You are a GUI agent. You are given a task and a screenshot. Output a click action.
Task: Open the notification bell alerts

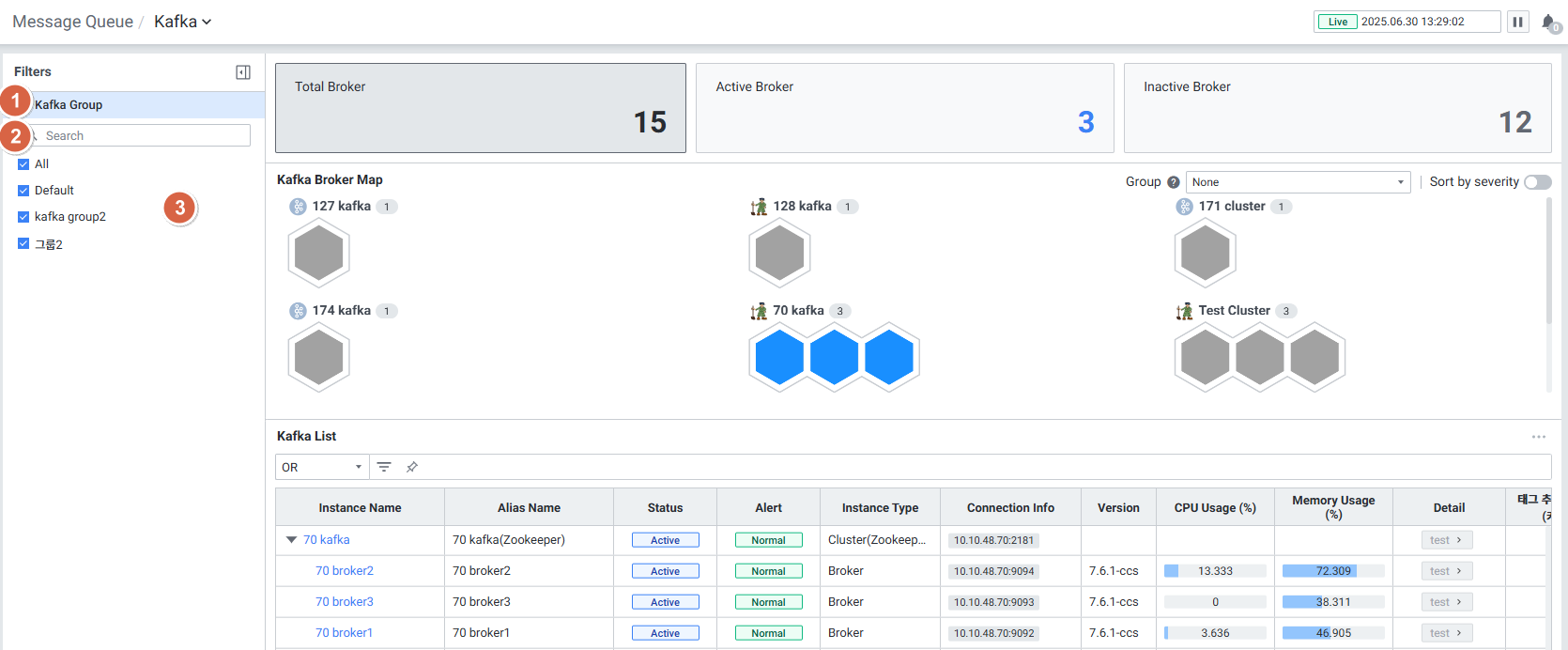[1547, 22]
